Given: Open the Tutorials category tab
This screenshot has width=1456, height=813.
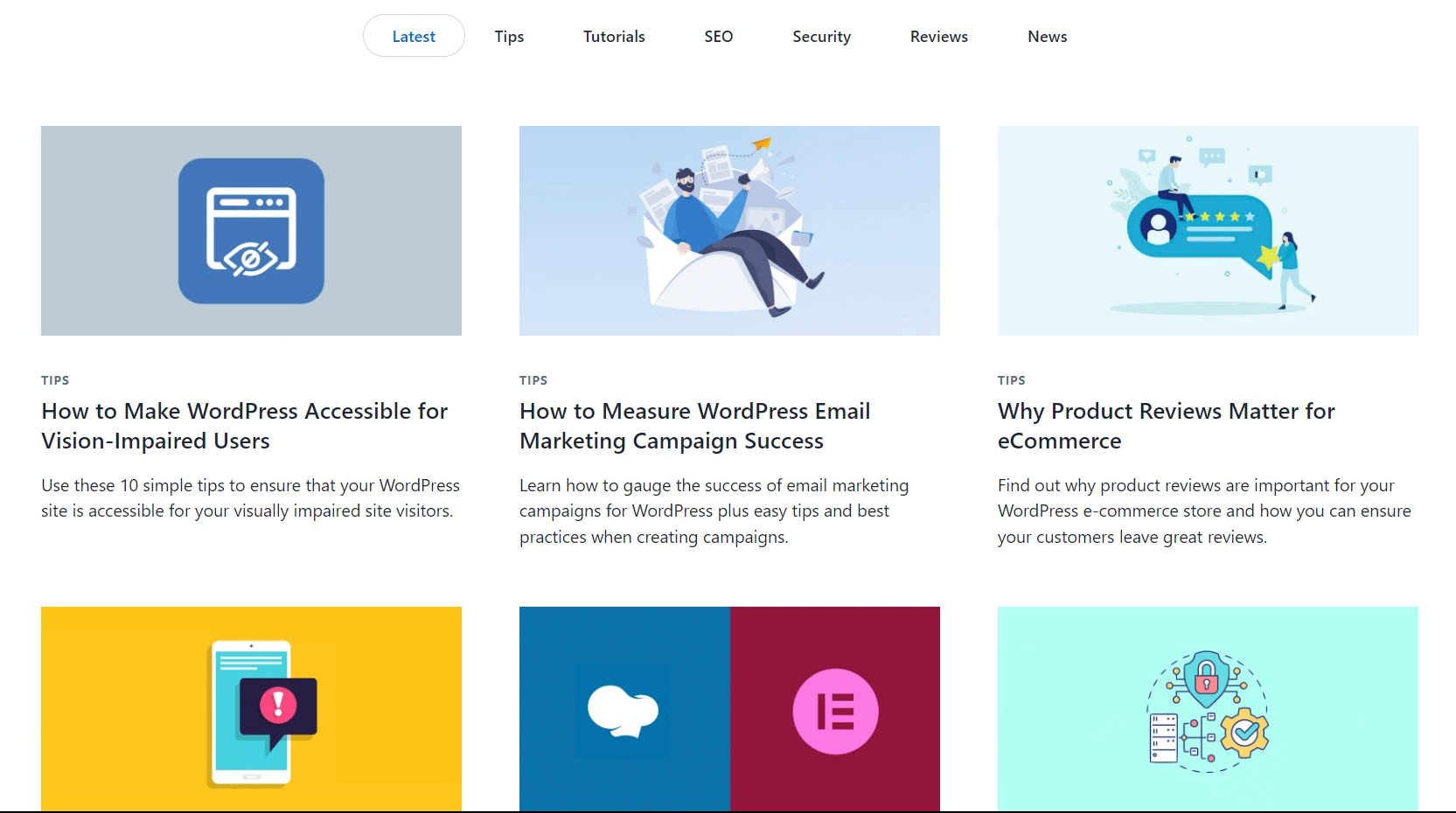Looking at the screenshot, I should [x=614, y=36].
